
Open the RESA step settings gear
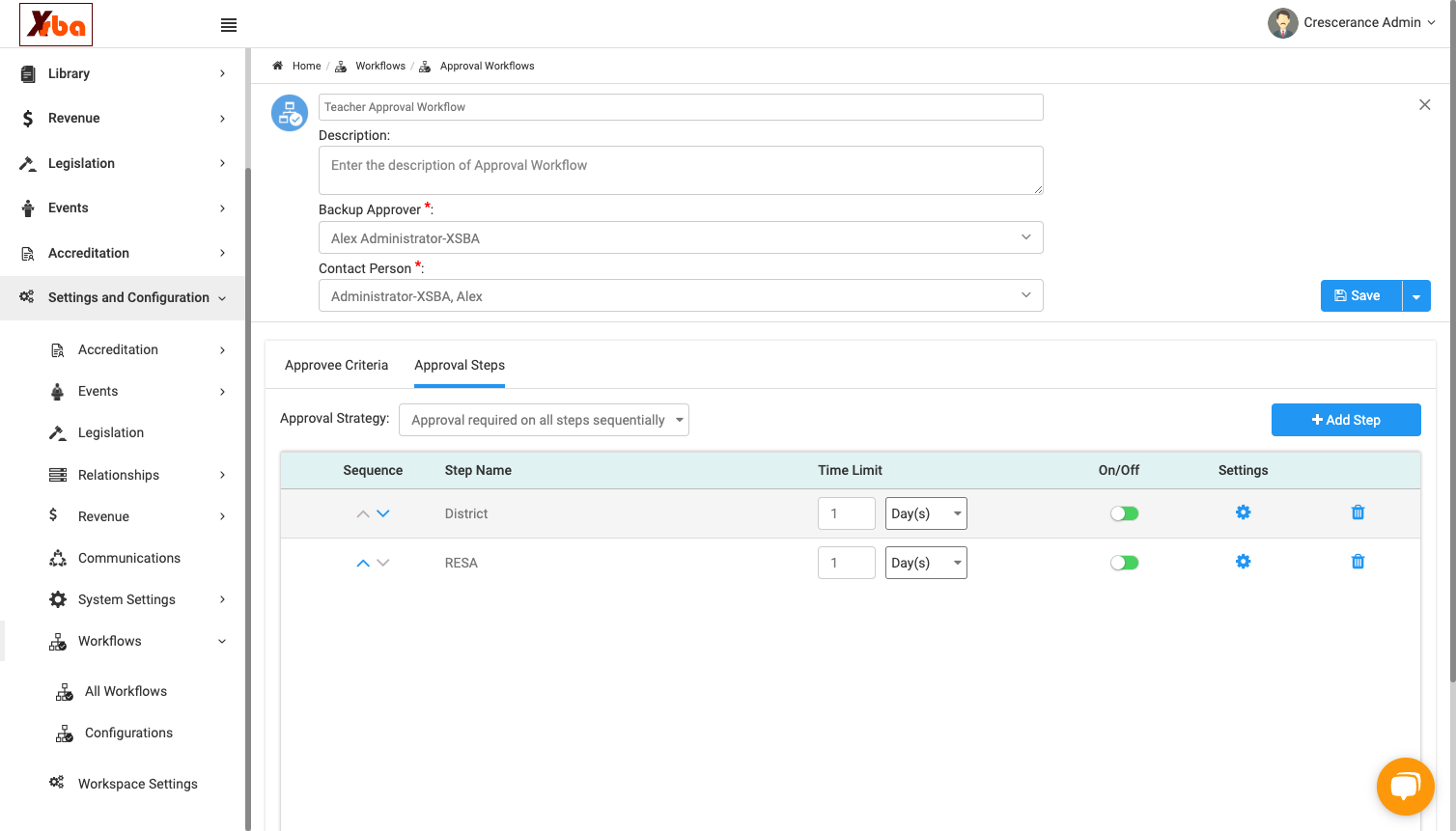[x=1243, y=562]
